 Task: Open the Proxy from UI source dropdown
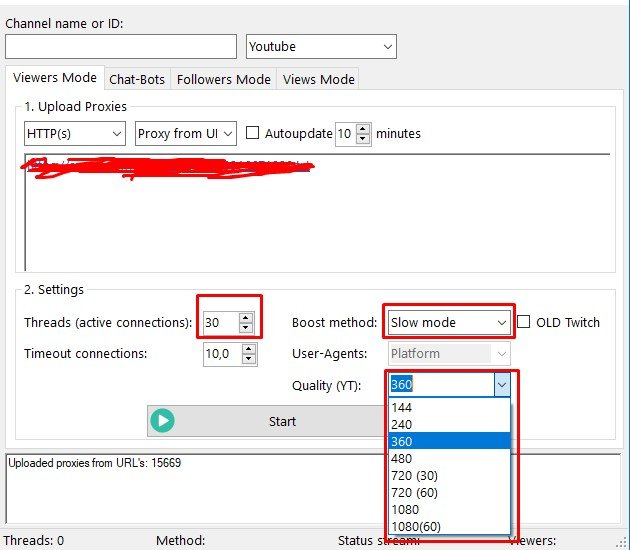(186, 133)
